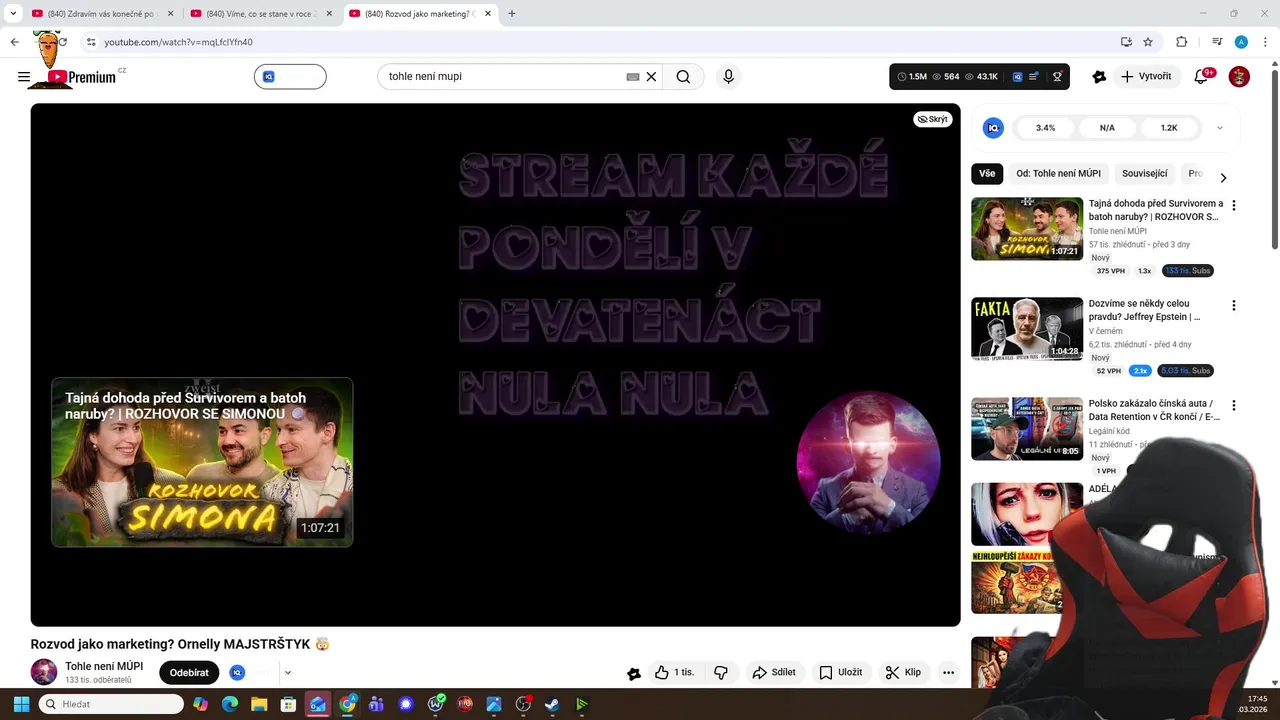Open options for Tajná dohoda sidebar video
This screenshot has height=720, width=1280.
1233,205
